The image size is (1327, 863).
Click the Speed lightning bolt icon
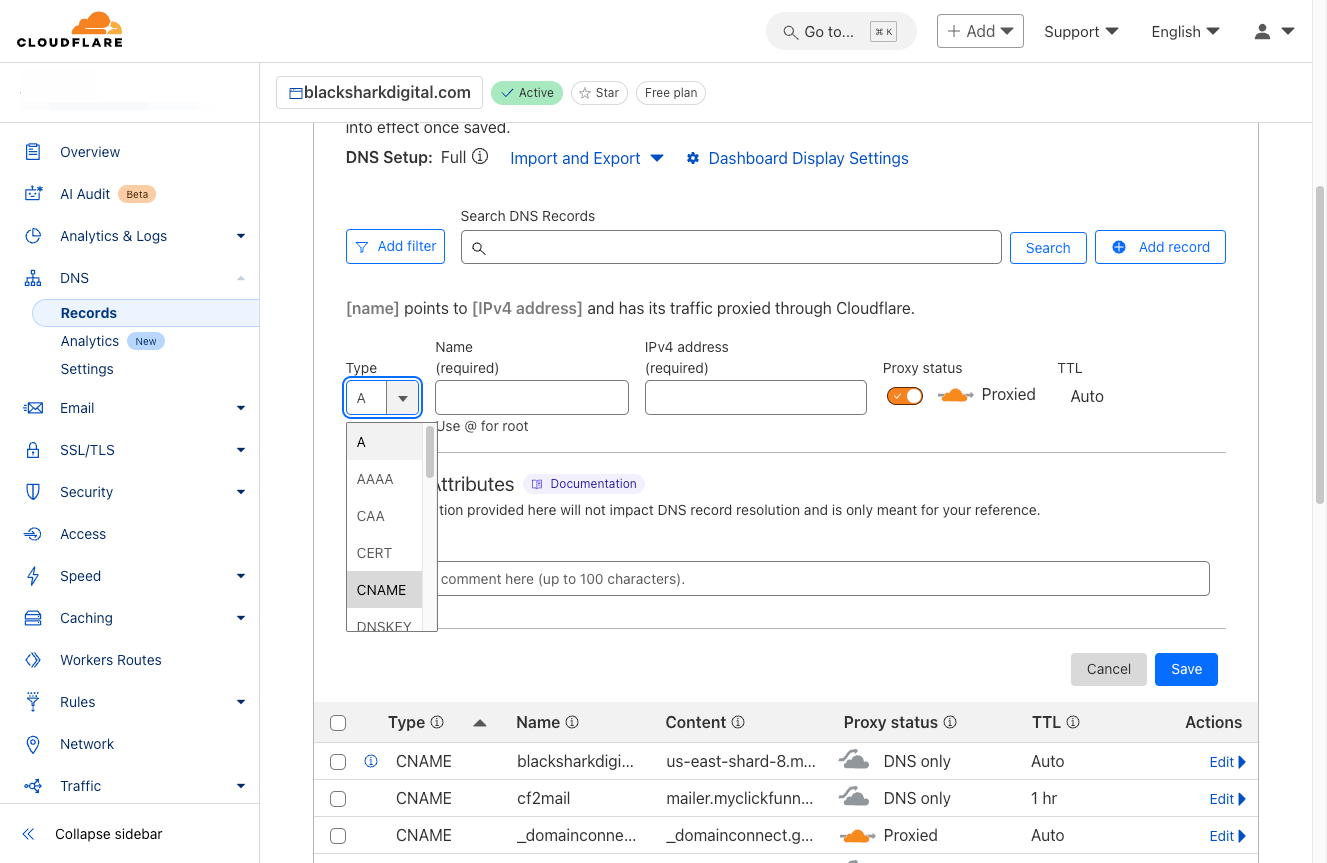click(33, 576)
